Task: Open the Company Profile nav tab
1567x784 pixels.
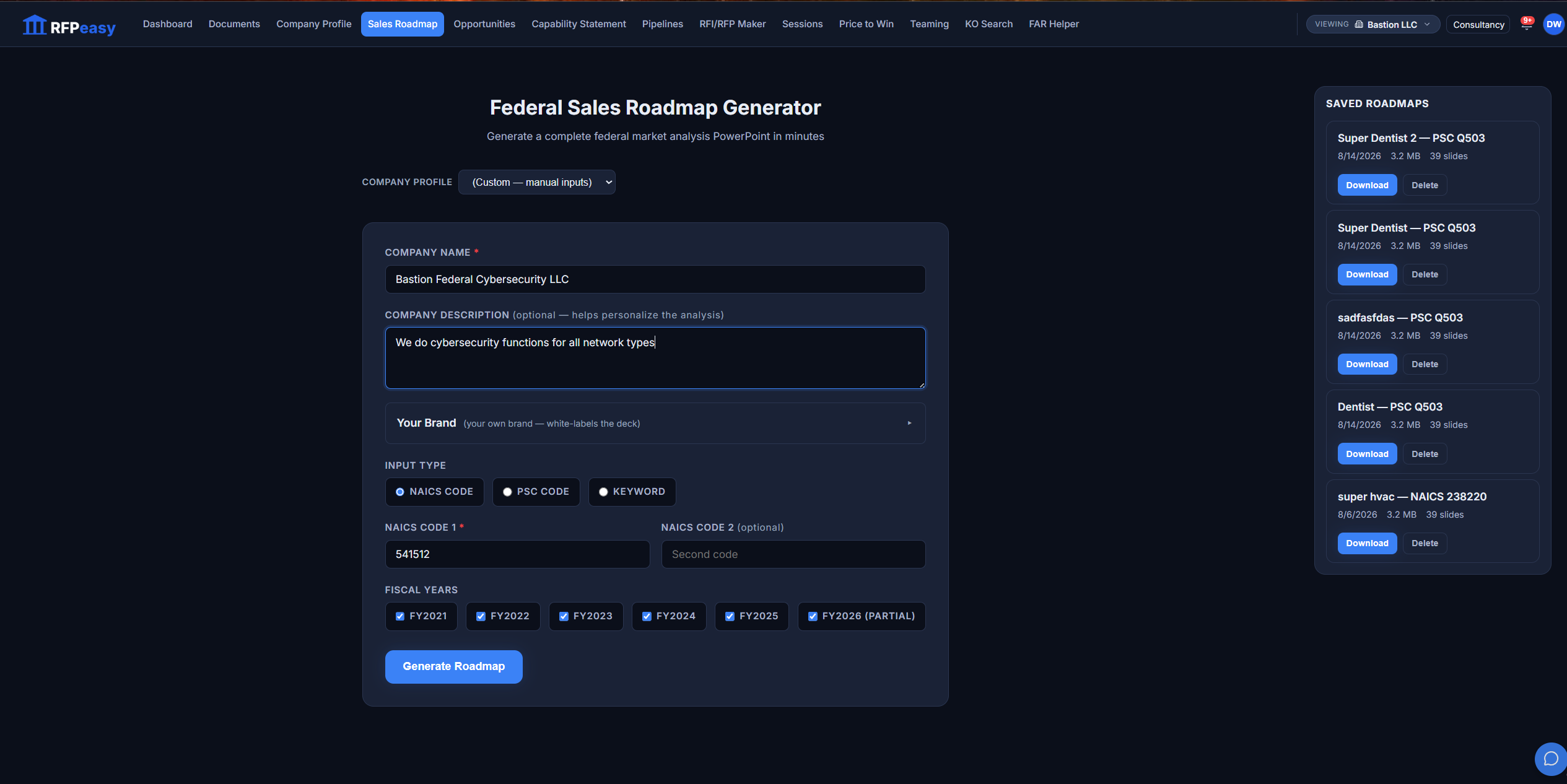Action: [x=314, y=24]
